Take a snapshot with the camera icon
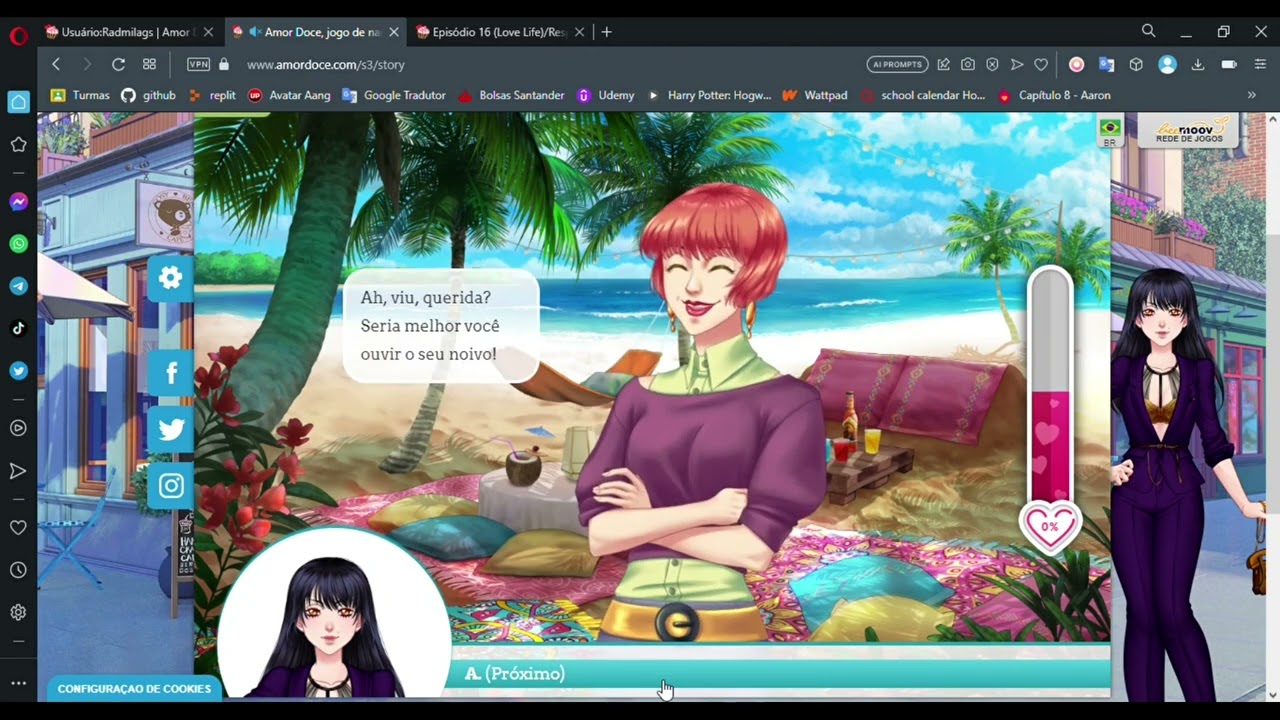This screenshot has width=1280, height=720. [968, 64]
